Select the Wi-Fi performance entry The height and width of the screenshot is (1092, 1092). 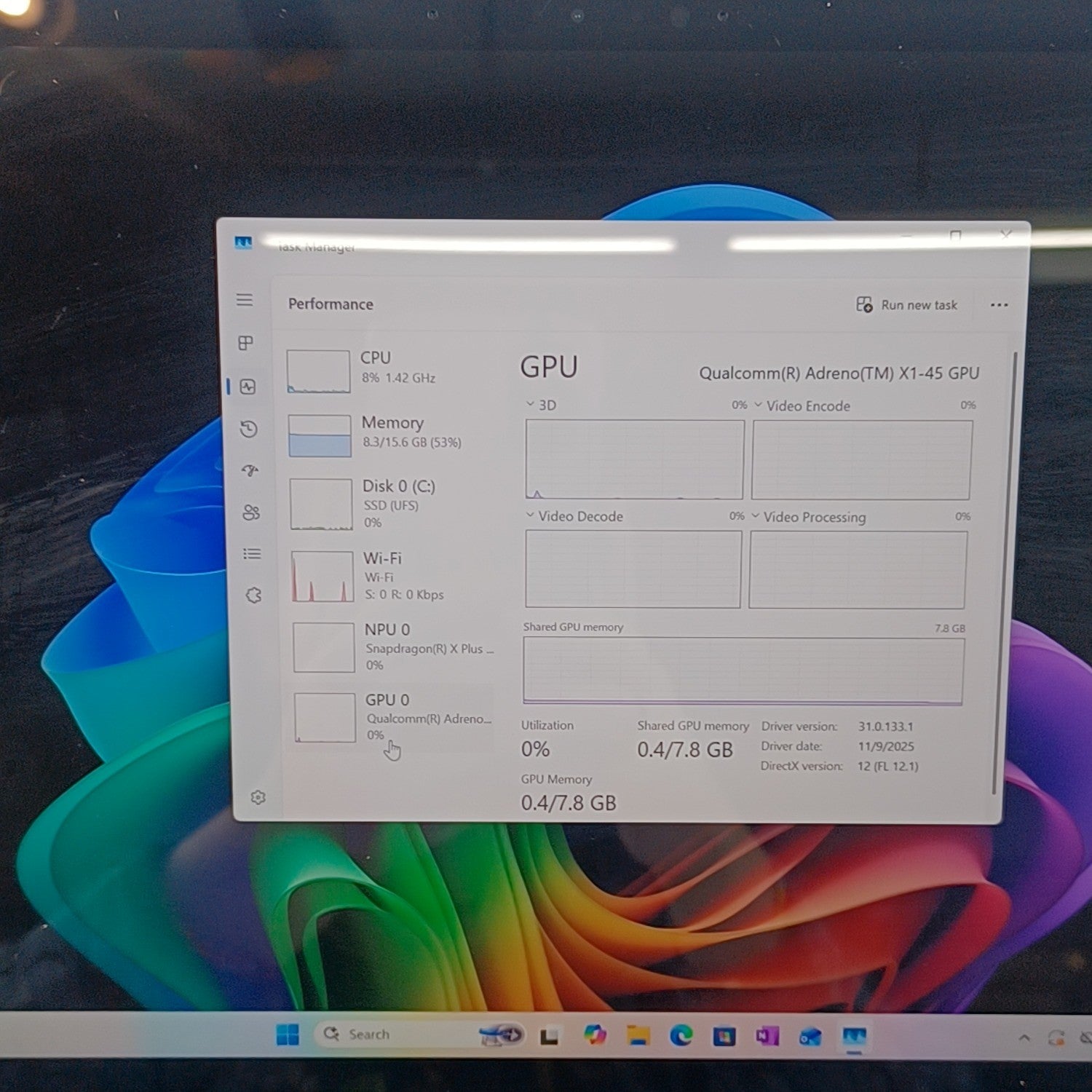[393, 575]
